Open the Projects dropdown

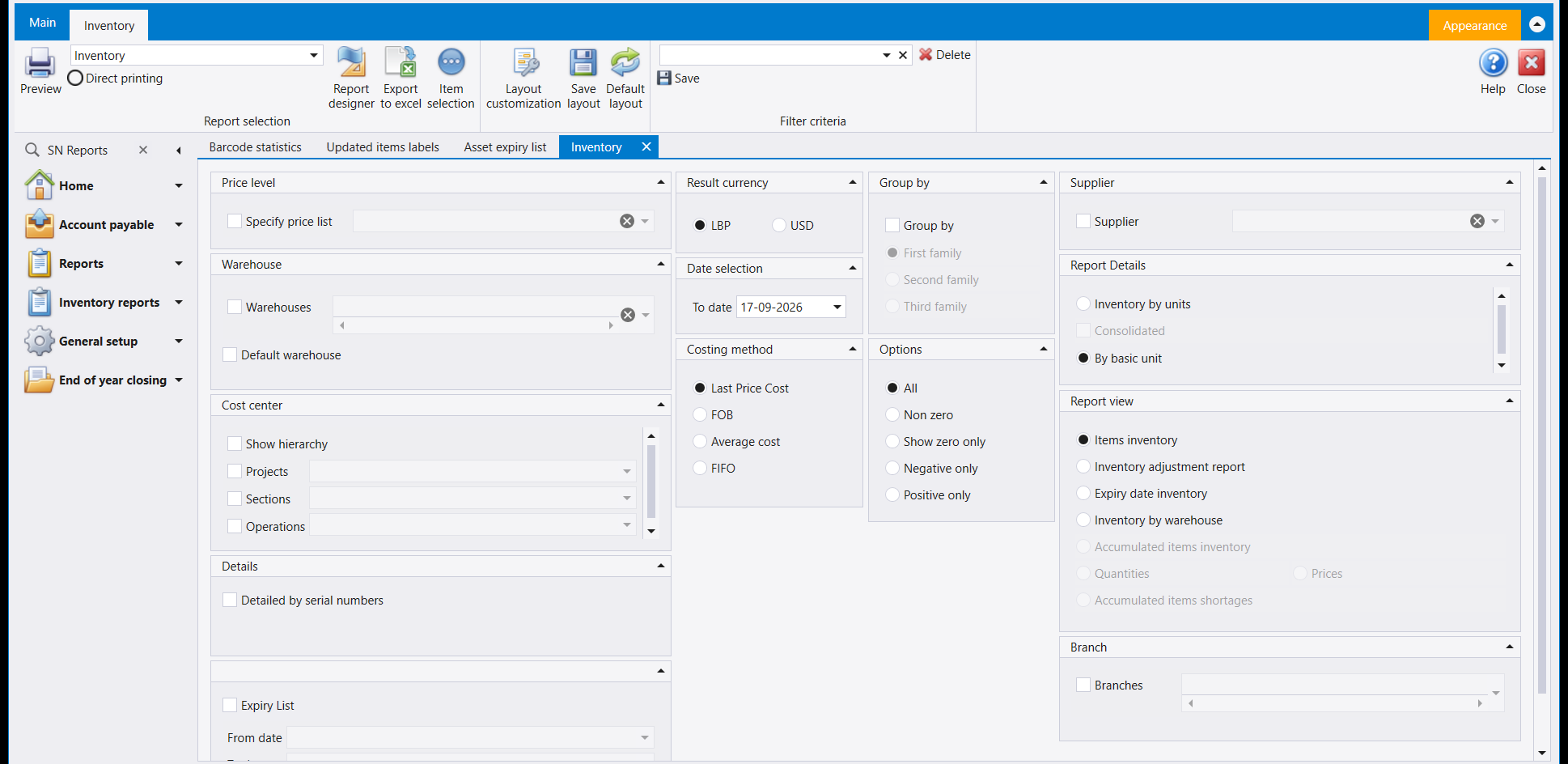pyautogui.click(x=627, y=471)
